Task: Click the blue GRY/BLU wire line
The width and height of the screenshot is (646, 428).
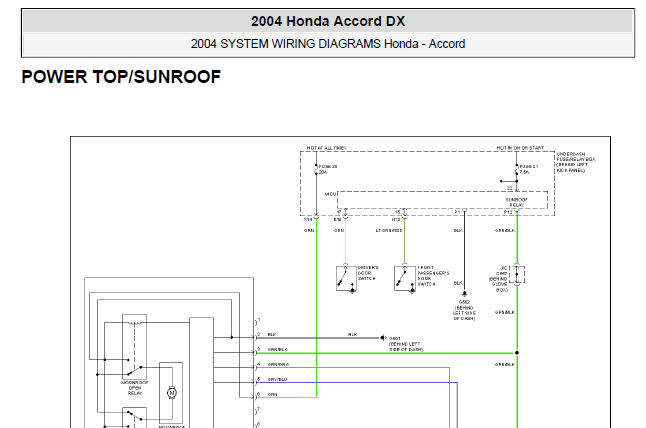Action: coord(357,383)
